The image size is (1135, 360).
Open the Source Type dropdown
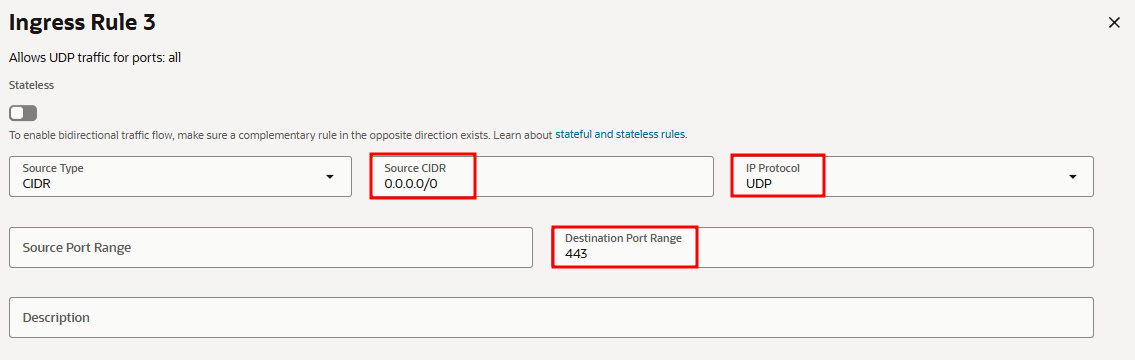(x=180, y=176)
